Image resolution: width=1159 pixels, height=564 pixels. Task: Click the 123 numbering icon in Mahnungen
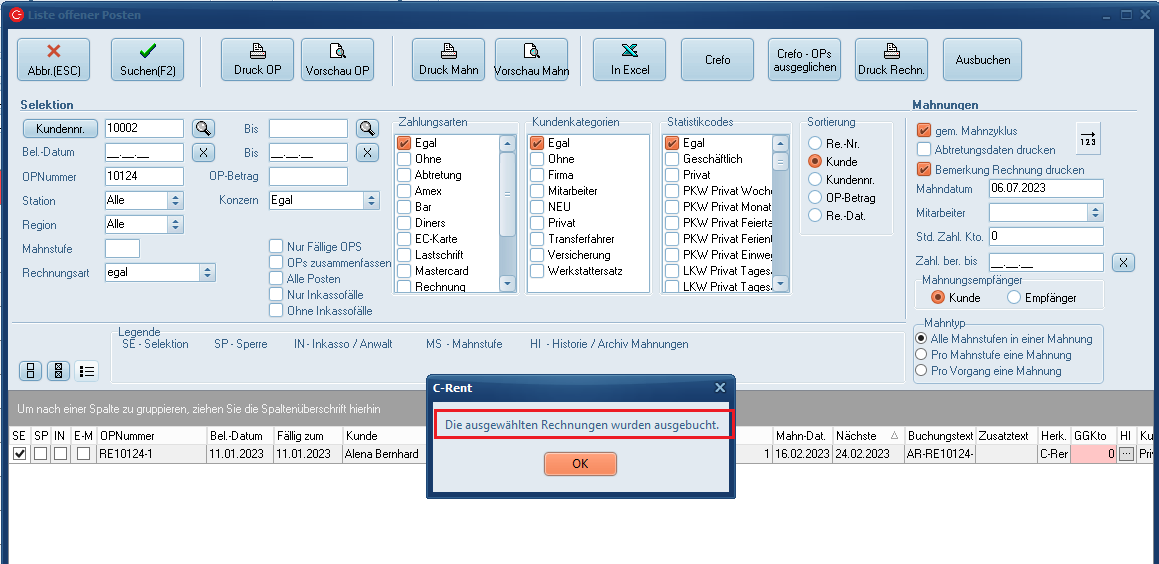coord(1088,139)
